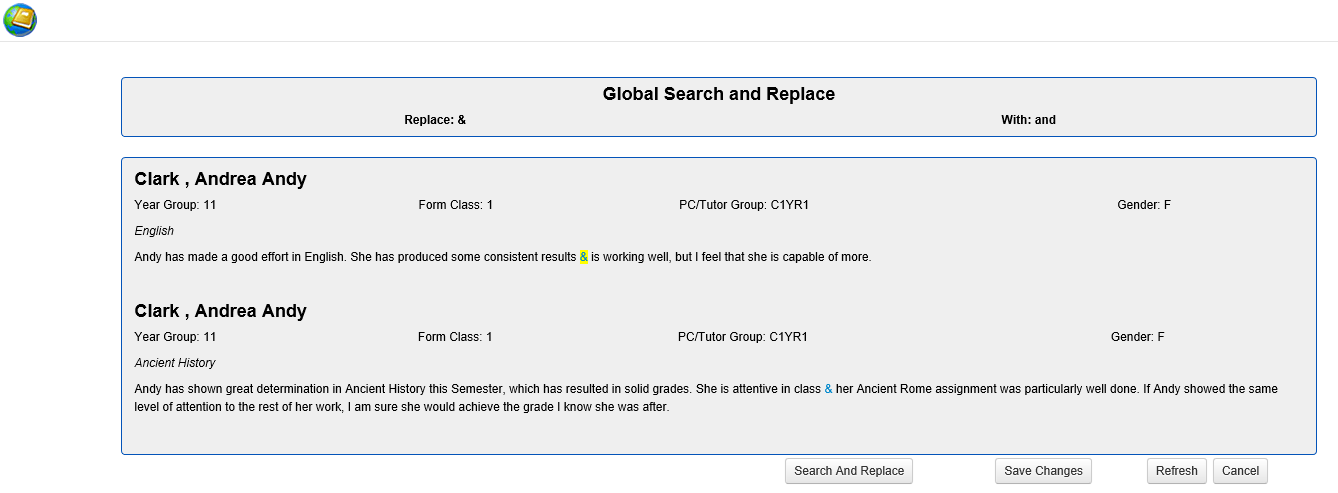1338x493 pixels.
Task: Cancel the search and replace
Action: (x=1240, y=471)
